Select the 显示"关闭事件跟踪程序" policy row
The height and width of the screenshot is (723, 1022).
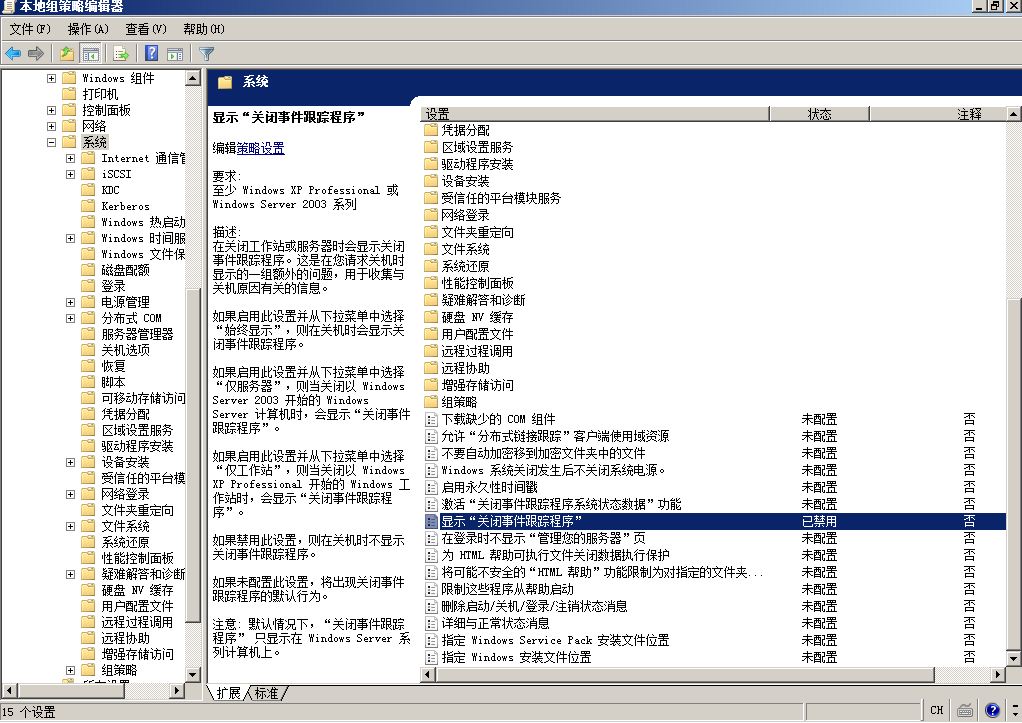pyautogui.click(x=714, y=521)
